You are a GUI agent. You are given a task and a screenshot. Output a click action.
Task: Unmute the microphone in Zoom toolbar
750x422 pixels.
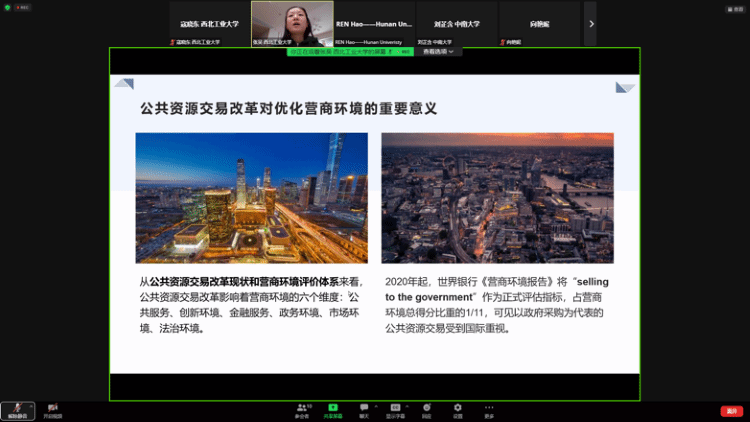[x=15, y=409]
